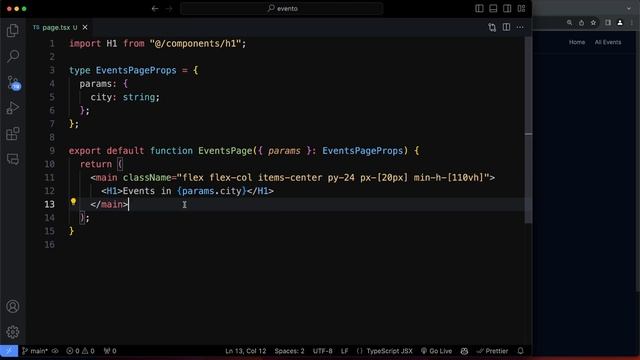Viewport: 640px width, 360px height.
Task: Change encoding via UTF-8
Action: pos(322,351)
